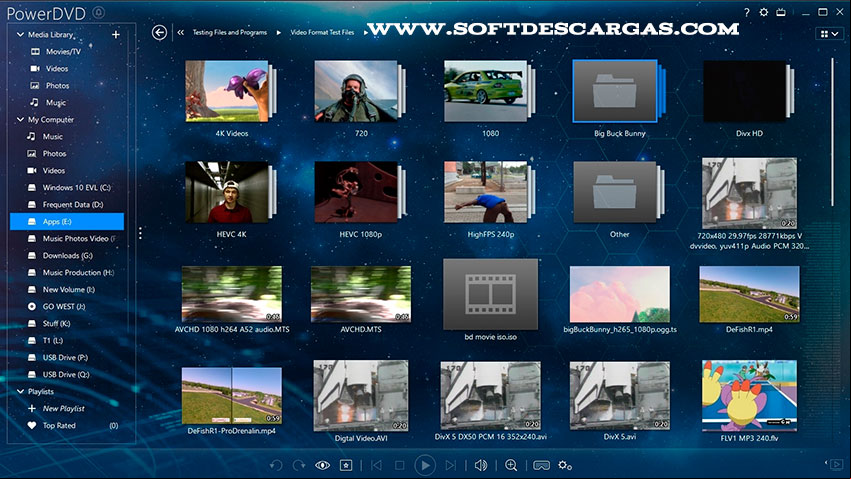851x479 pixels.
Task: Add media with the plus icon
Action: [116, 34]
